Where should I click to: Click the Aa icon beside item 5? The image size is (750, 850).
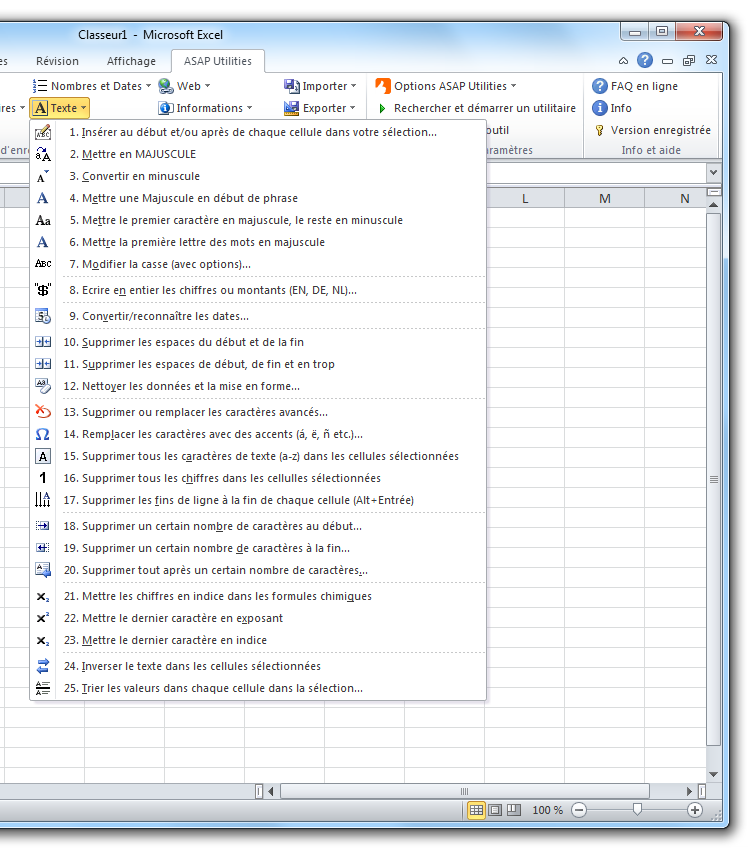click(x=43, y=221)
